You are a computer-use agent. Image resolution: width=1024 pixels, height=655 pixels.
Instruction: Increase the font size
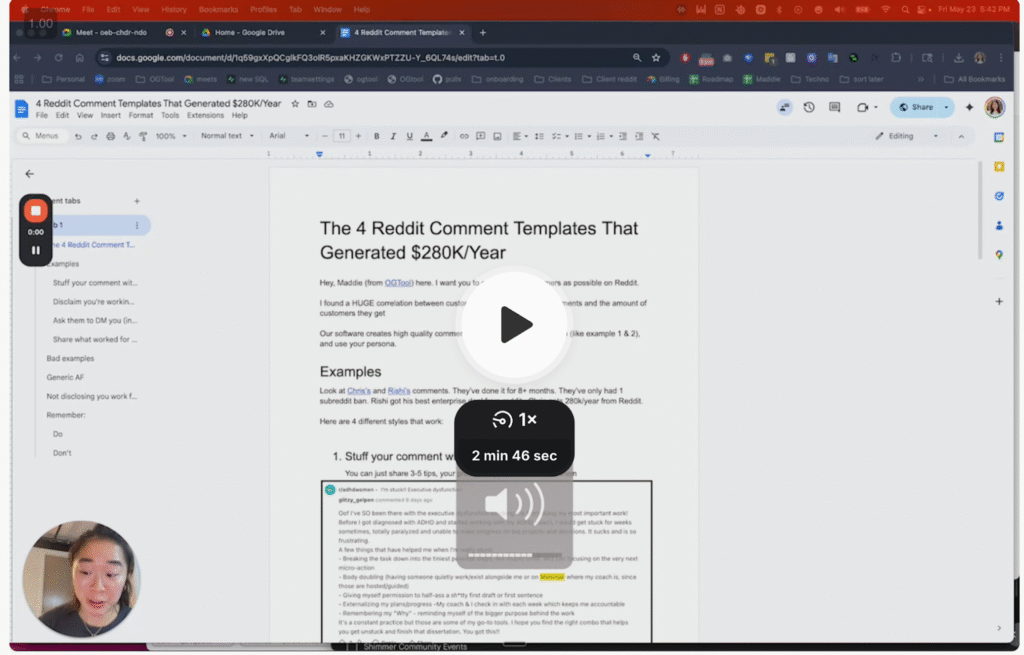tap(358, 136)
